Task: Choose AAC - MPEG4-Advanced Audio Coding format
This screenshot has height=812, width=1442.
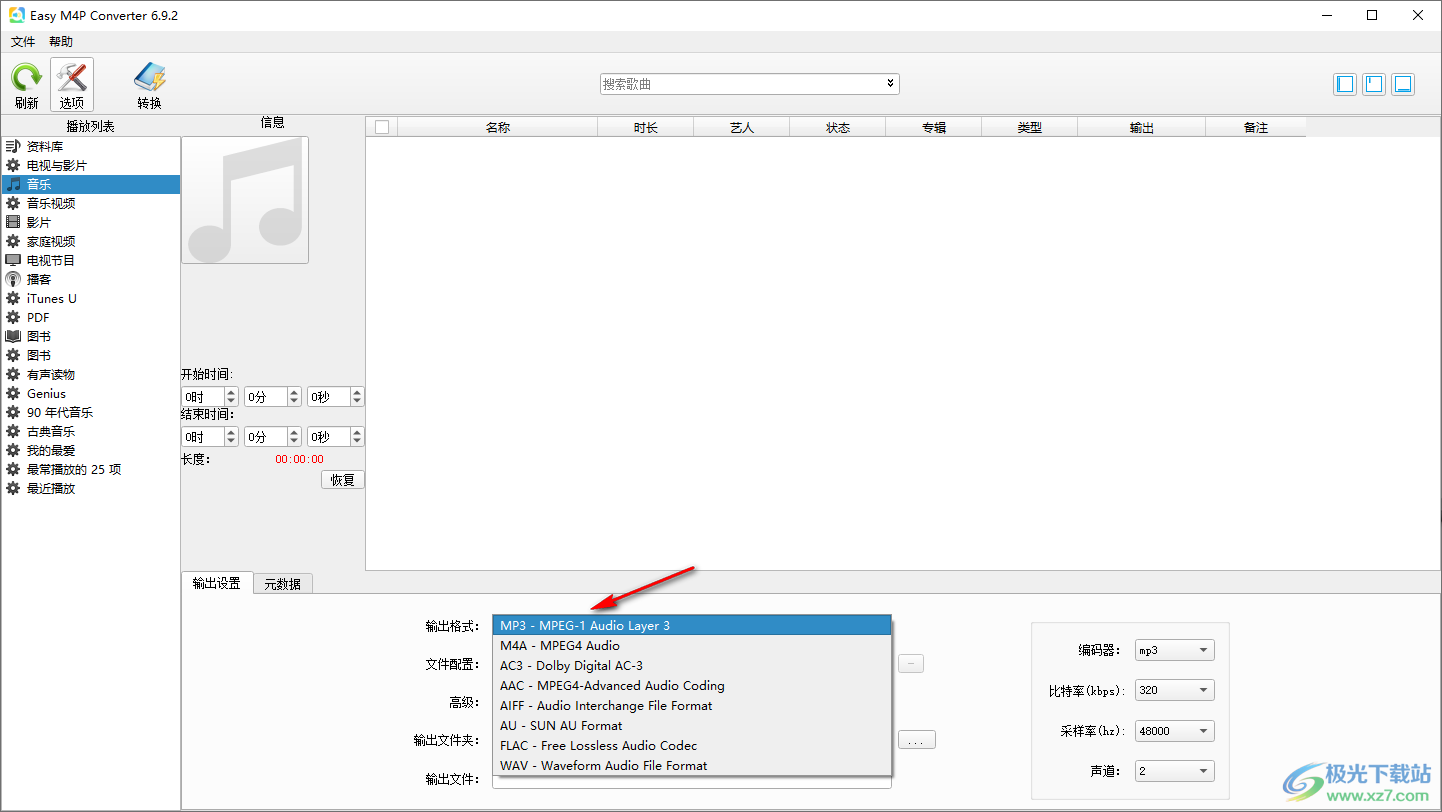Action: coord(692,685)
